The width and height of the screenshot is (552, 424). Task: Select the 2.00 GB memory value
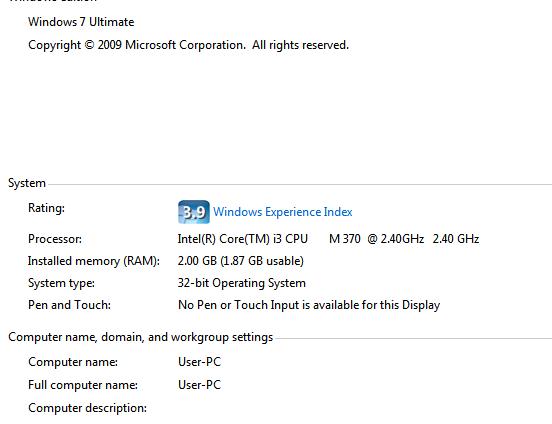pyautogui.click(x=240, y=261)
